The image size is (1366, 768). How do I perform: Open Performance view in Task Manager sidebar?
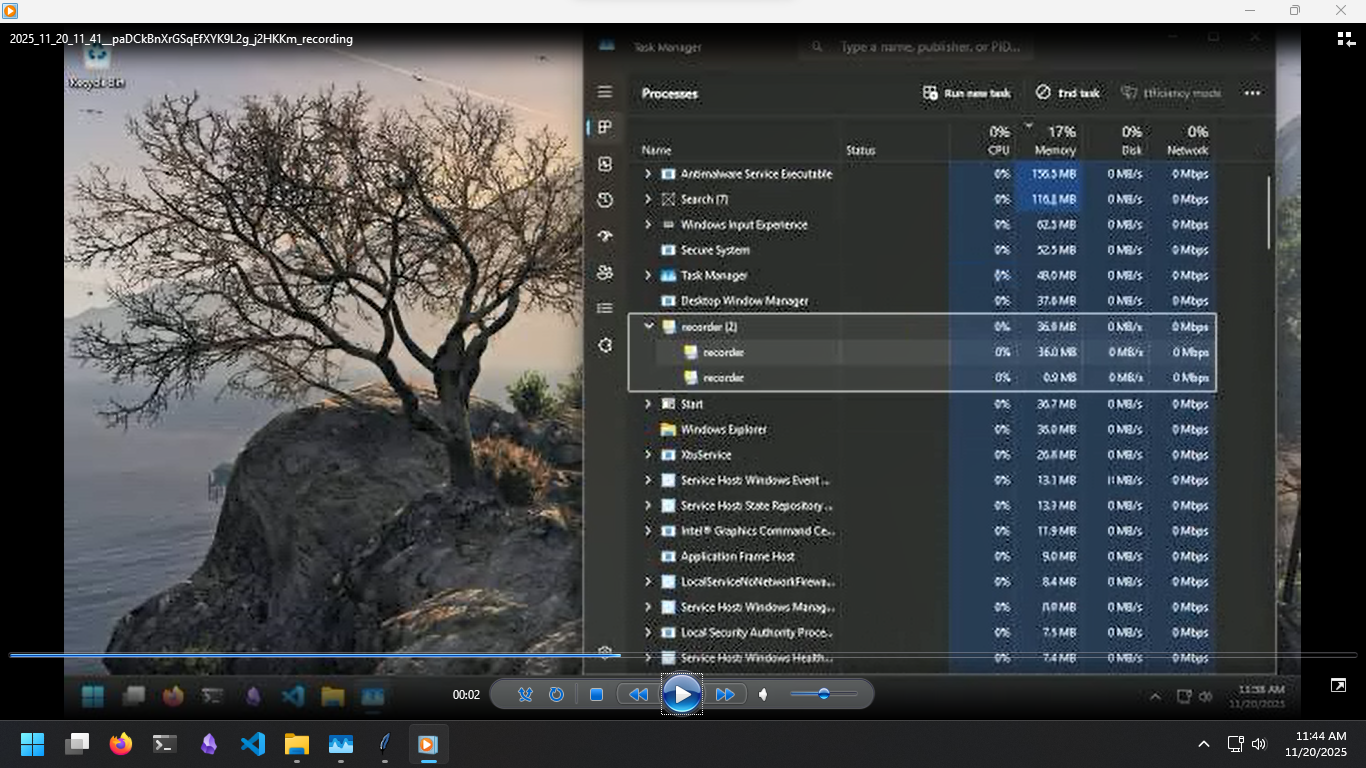pyautogui.click(x=604, y=164)
